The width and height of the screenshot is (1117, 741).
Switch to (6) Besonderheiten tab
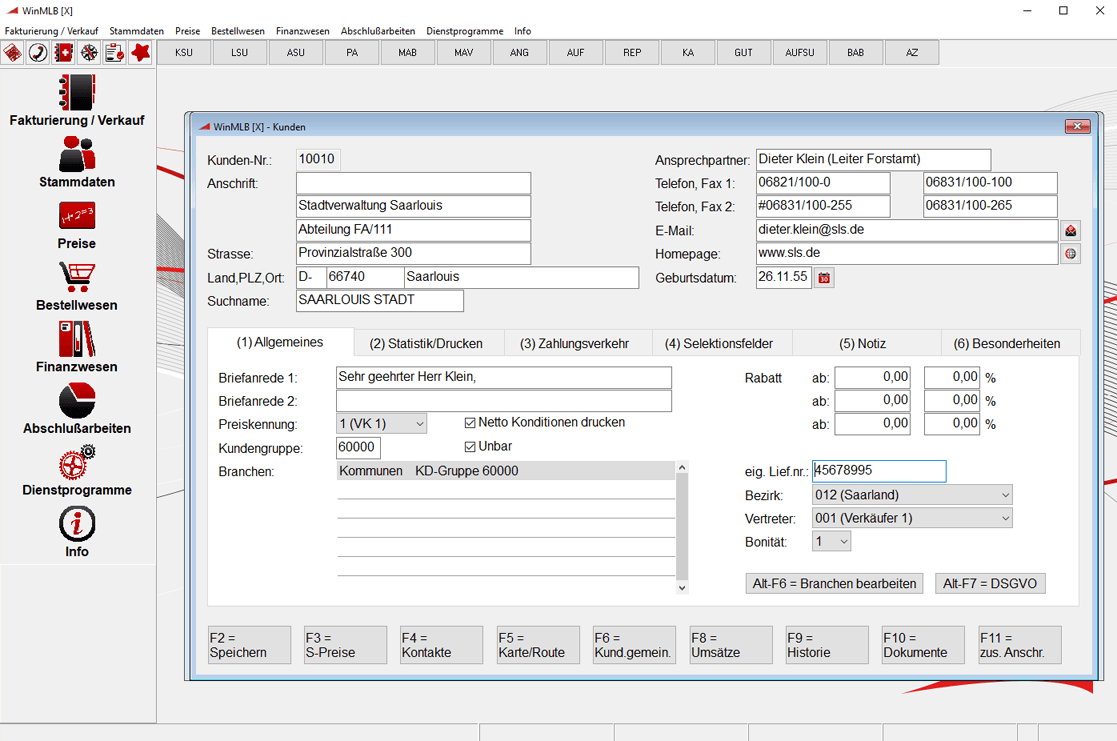pyautogui.click(x=1007, y=343)
